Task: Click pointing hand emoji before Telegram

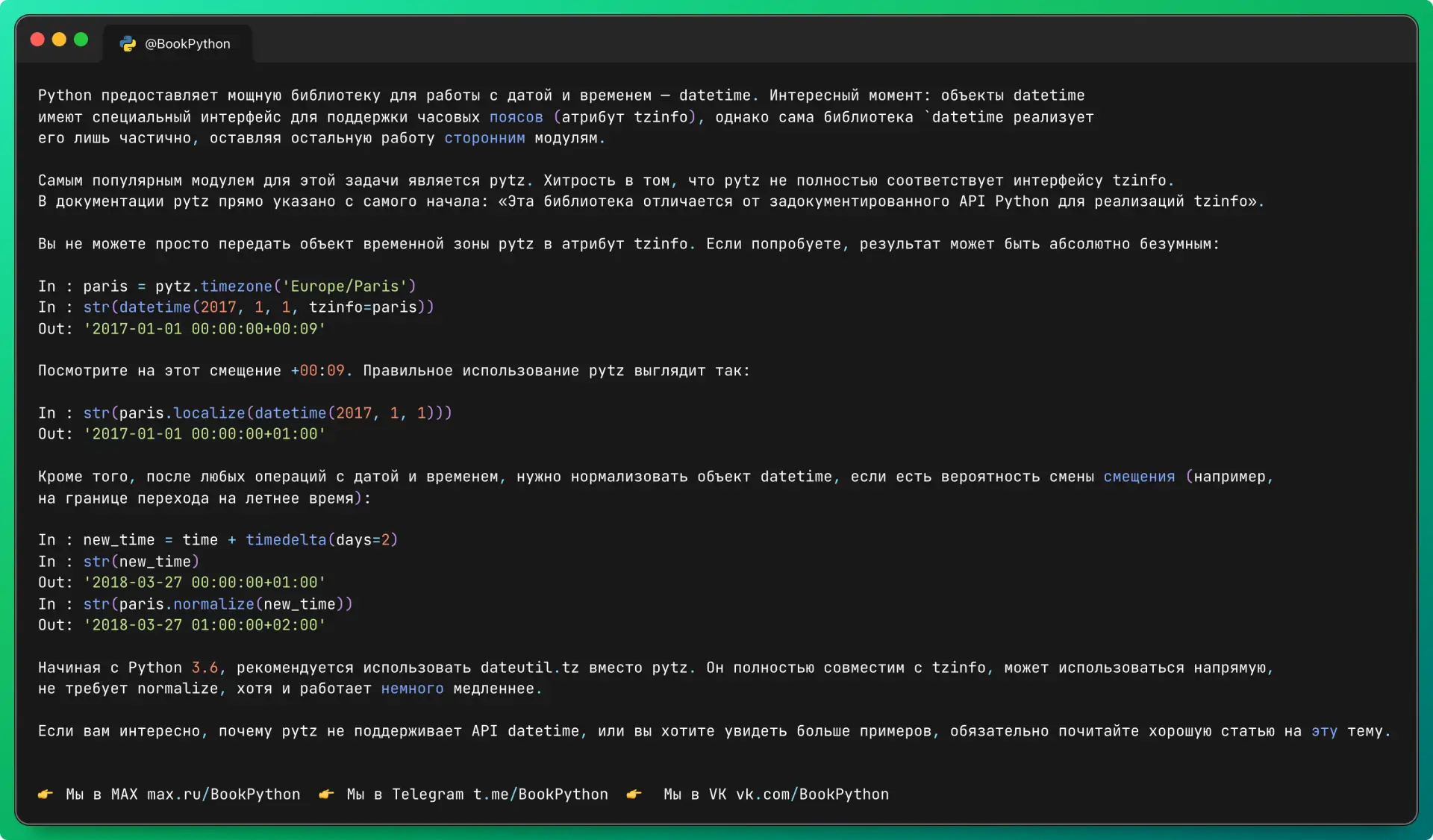Action: (326, 794)
